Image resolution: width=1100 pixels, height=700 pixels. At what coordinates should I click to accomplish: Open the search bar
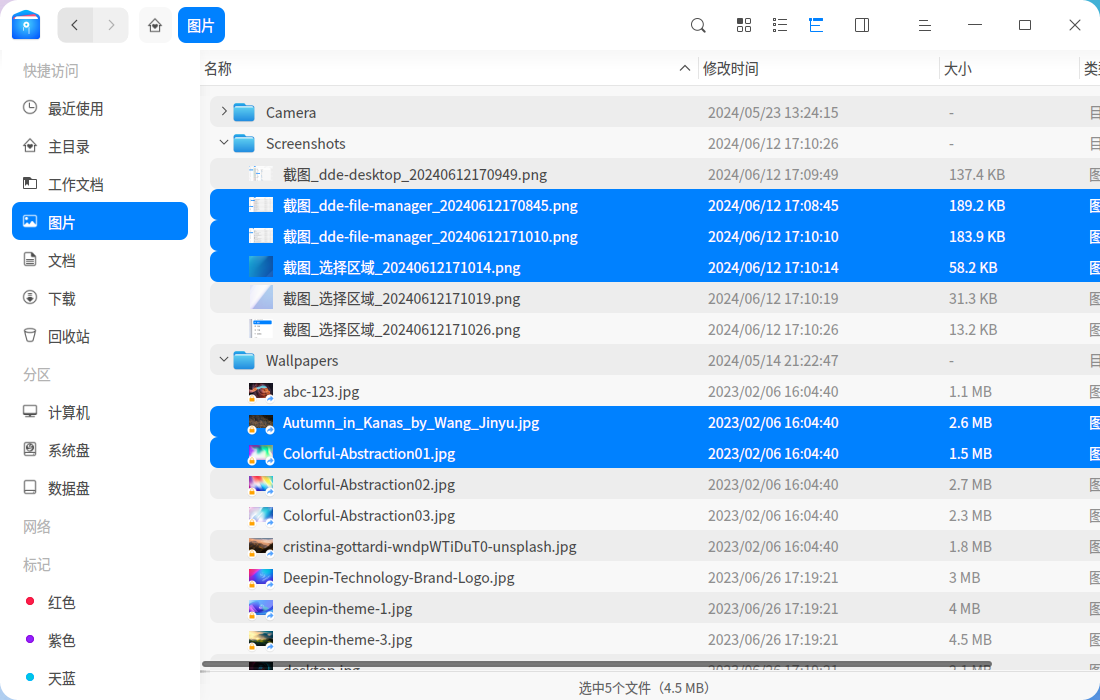click(x=697, y=25)
